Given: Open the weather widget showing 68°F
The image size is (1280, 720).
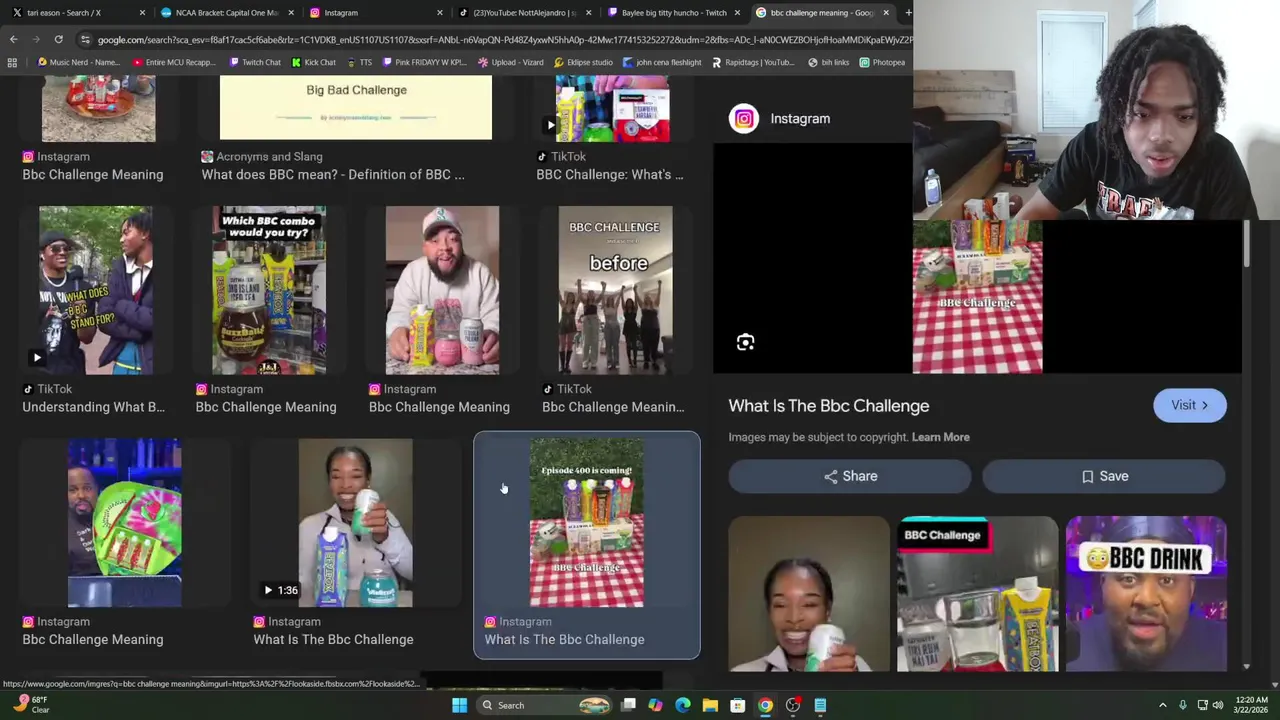Looking at the screenshot, I should click(x=30, y=705).
